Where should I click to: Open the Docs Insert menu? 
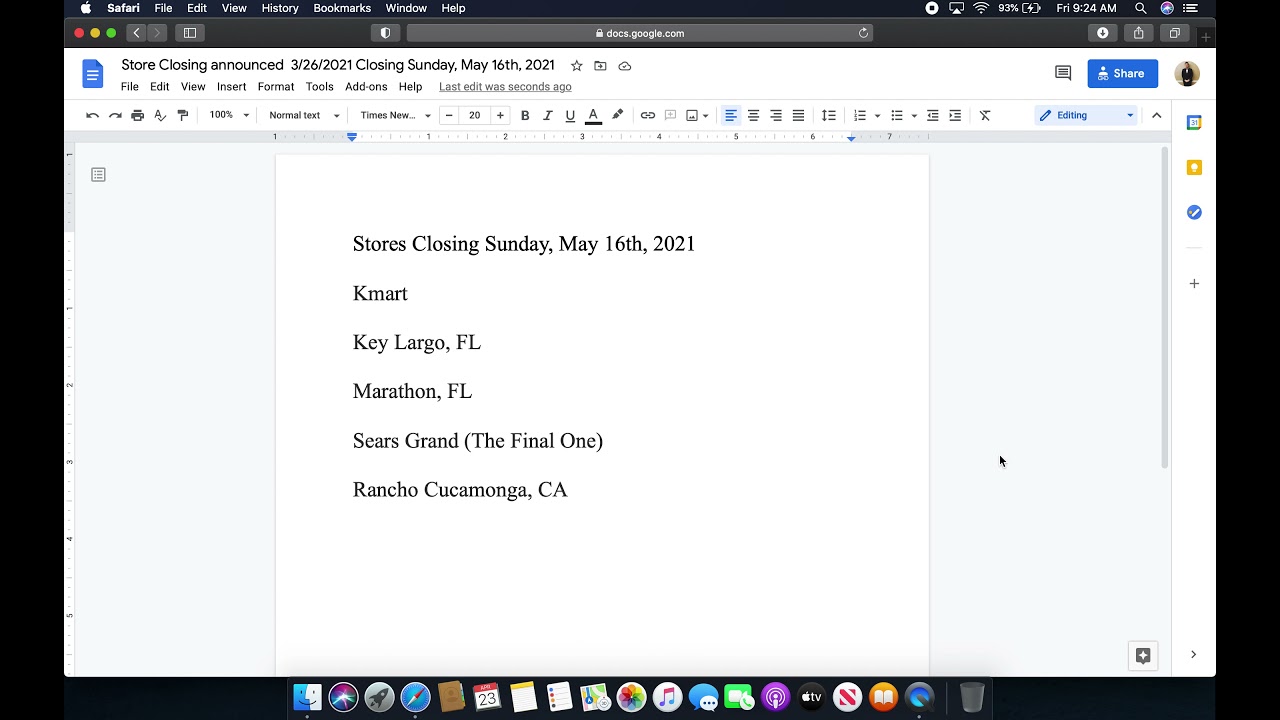(231, 87)
